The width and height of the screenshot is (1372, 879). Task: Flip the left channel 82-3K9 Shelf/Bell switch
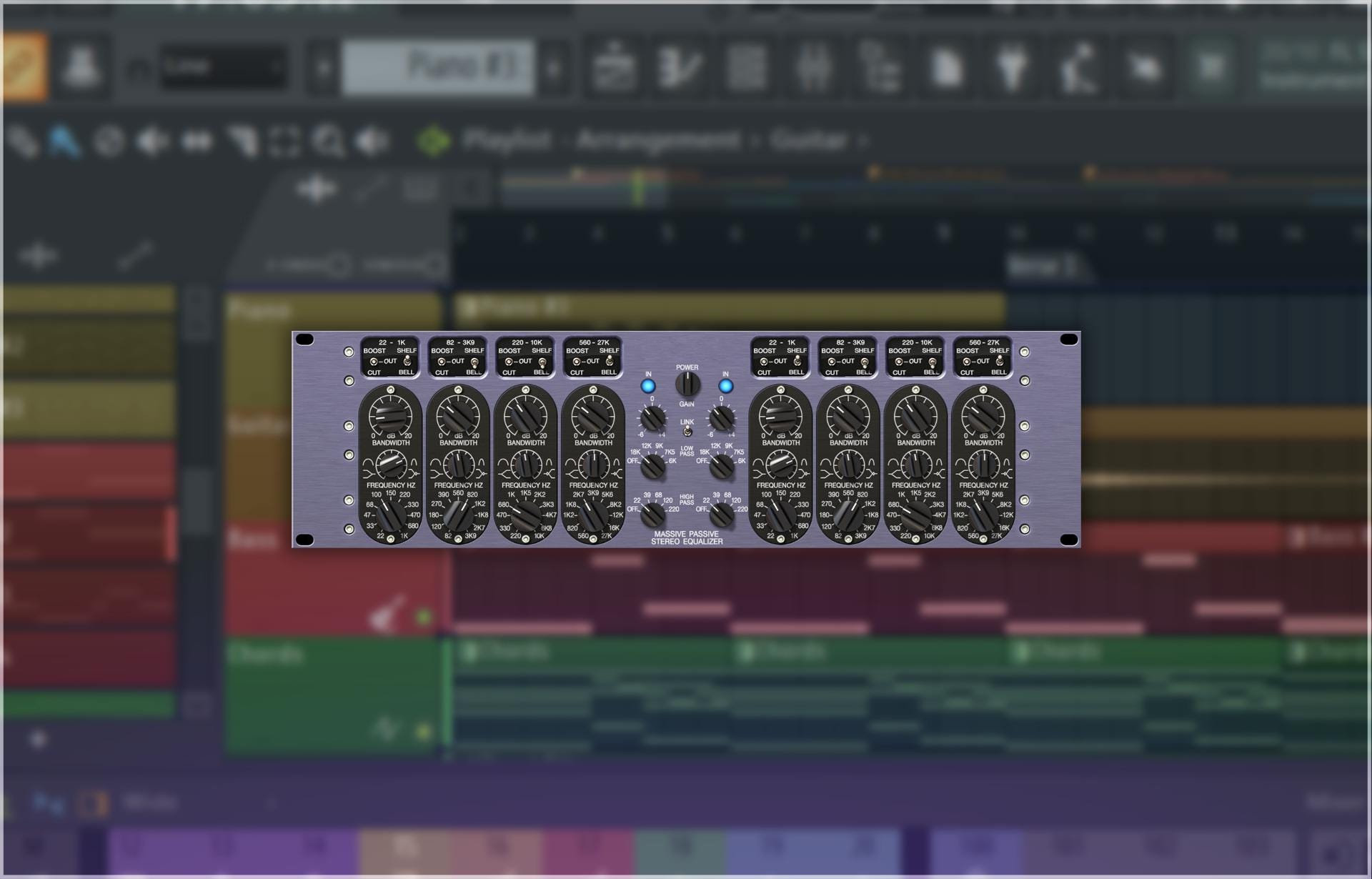[x=474, y=362]
